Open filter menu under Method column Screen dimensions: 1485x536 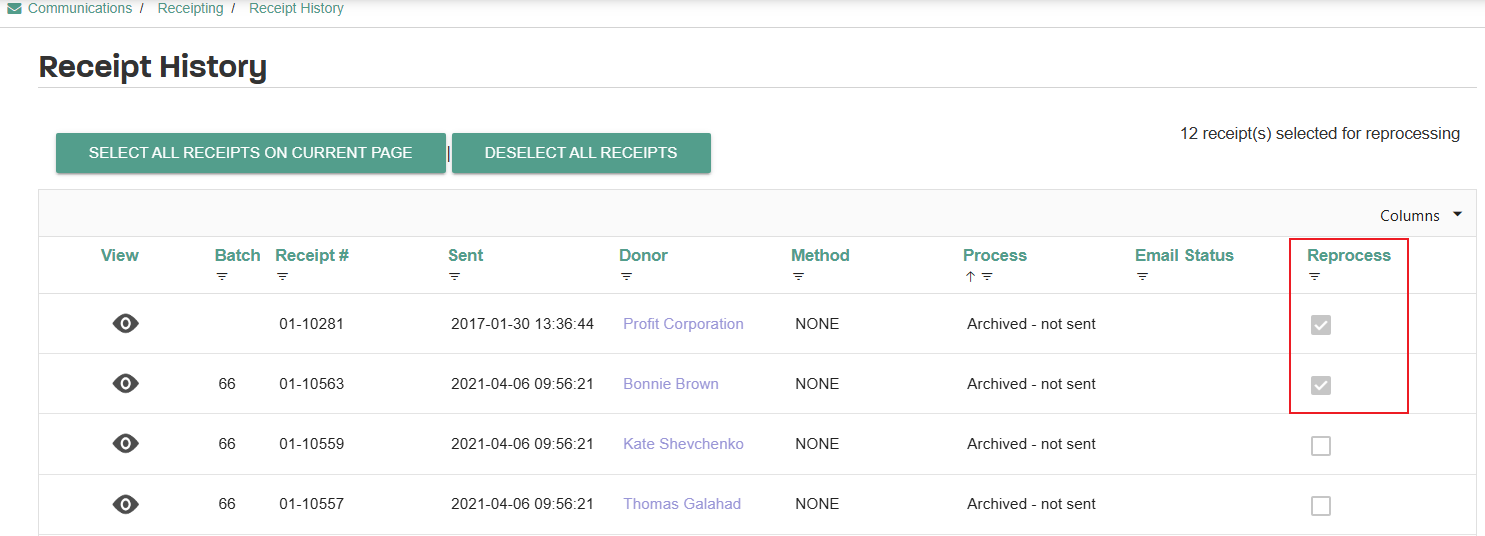(798, 277)
